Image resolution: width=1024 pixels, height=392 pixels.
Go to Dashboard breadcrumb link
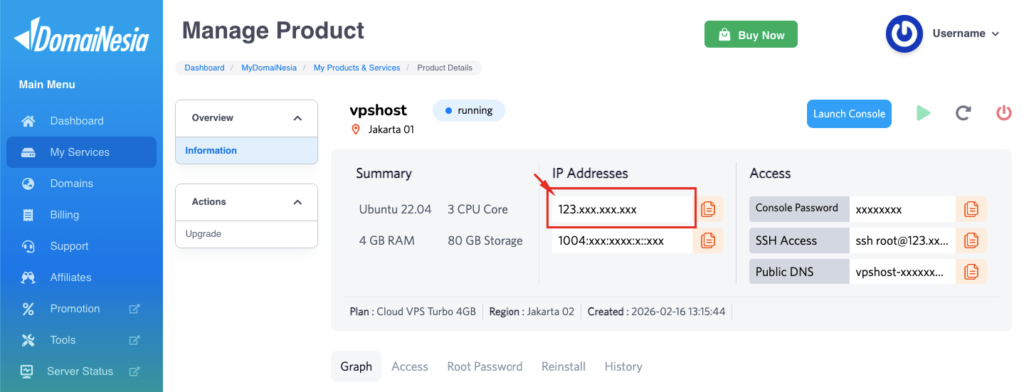click(204, 67)
